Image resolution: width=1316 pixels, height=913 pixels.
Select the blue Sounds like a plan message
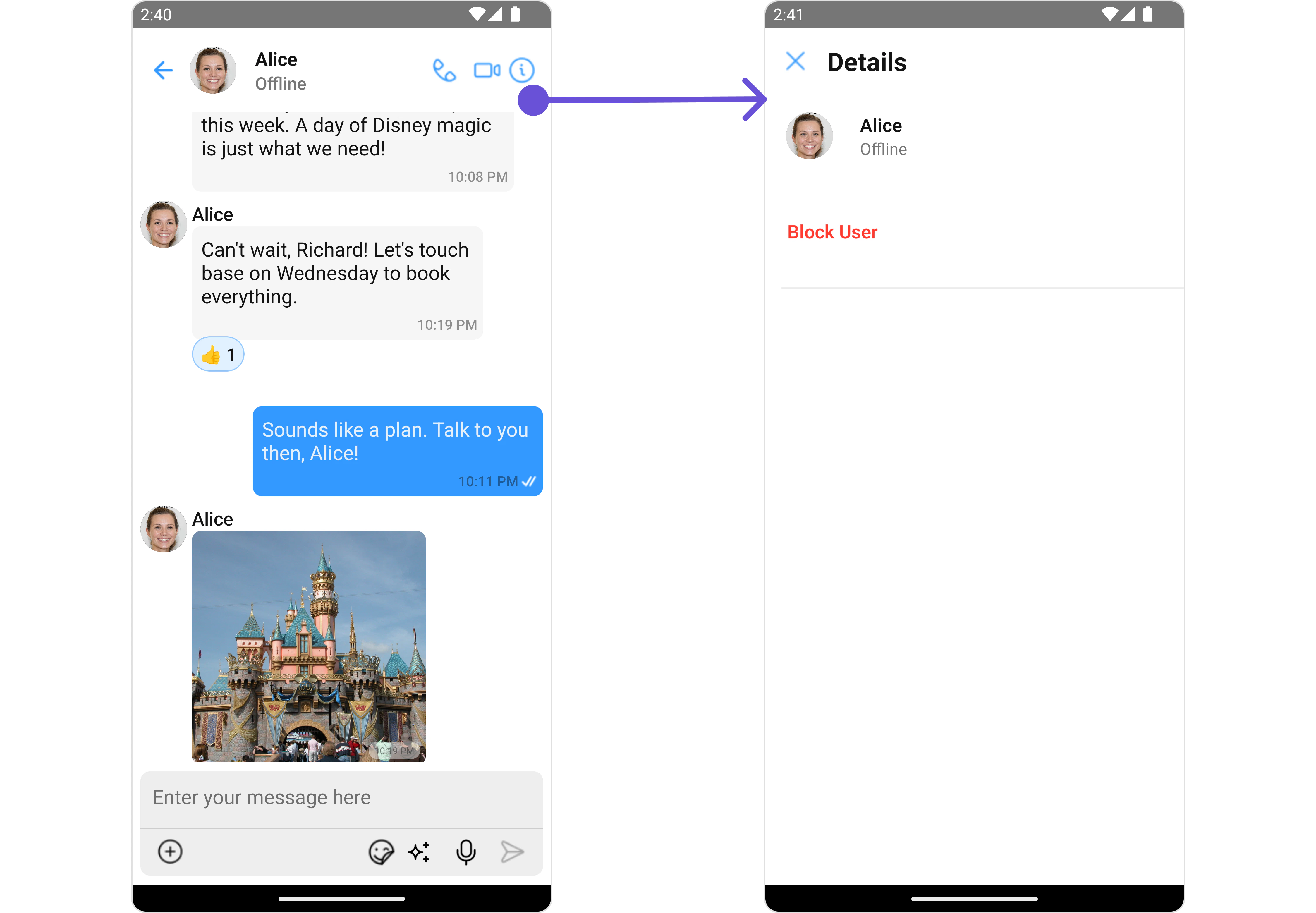[397, 451]
